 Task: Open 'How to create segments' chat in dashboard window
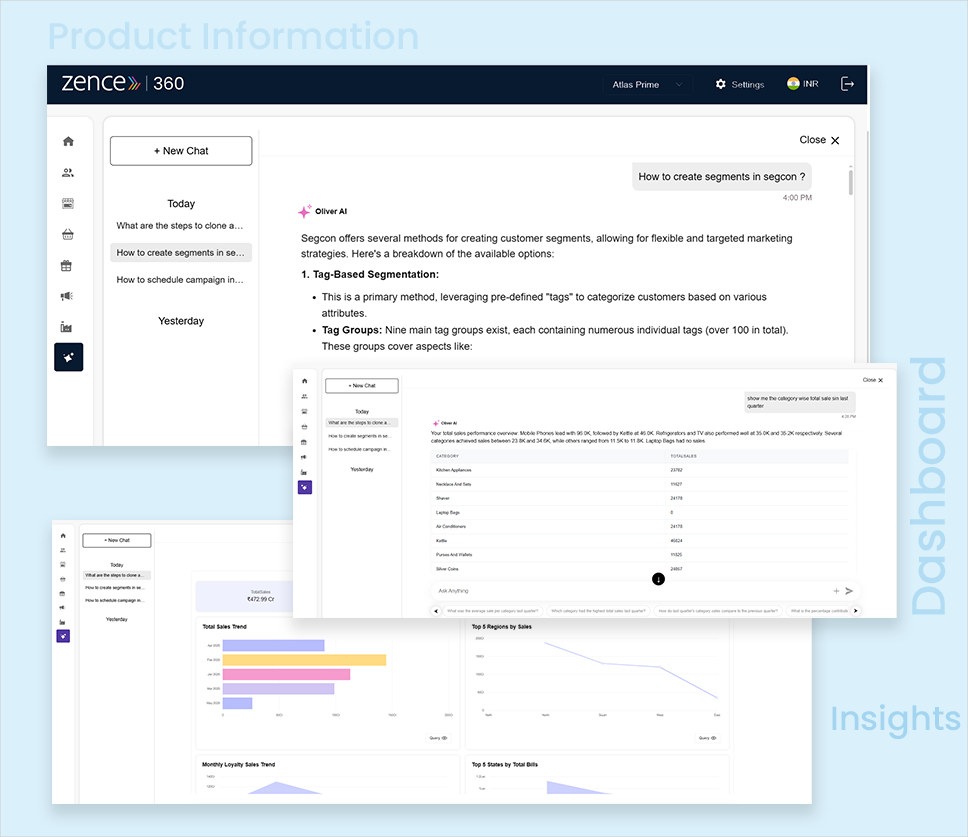coord(114,588)
